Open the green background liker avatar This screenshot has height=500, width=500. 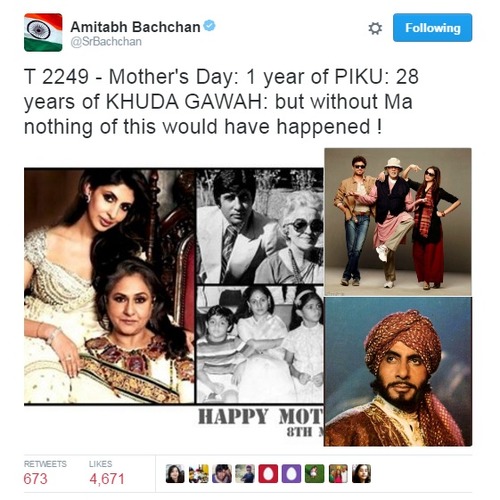coord(315,473)
